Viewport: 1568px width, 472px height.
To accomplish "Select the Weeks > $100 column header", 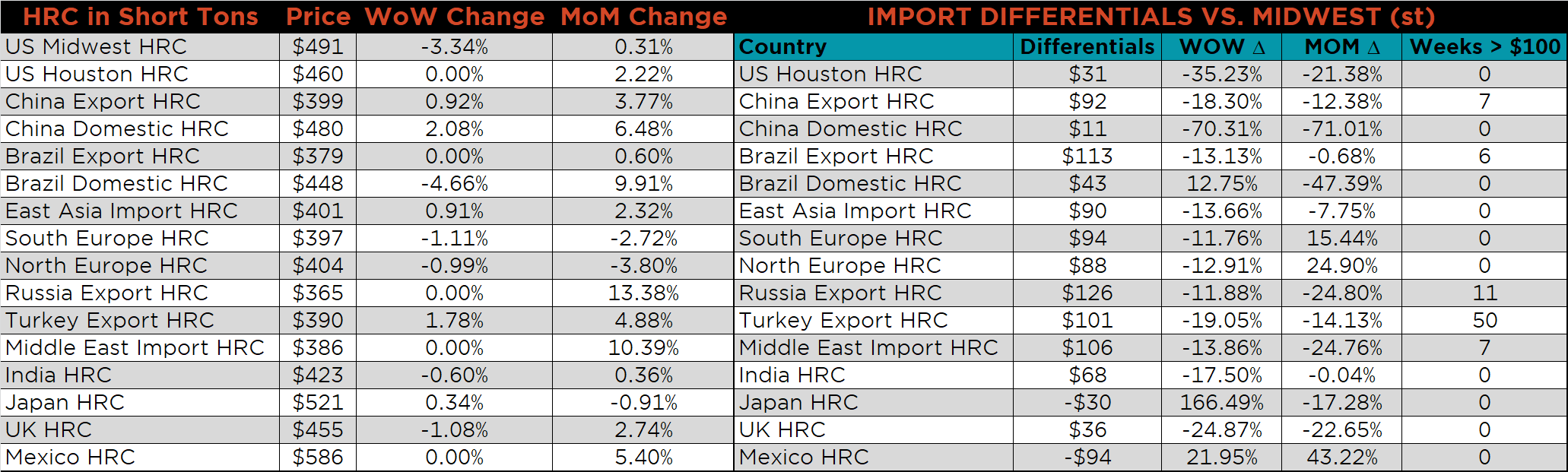I will click(1484, 47).
